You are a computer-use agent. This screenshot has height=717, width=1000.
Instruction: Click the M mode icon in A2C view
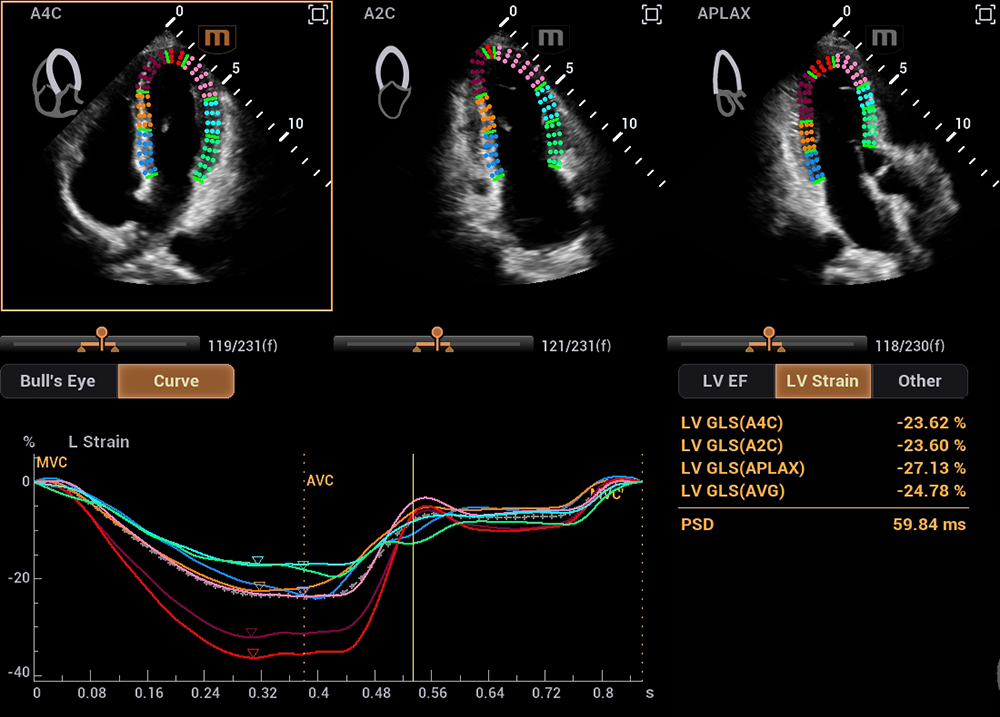[551, 39]
